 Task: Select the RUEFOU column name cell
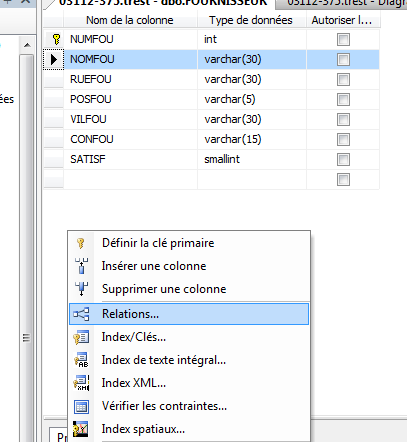[x=130, y=79]
